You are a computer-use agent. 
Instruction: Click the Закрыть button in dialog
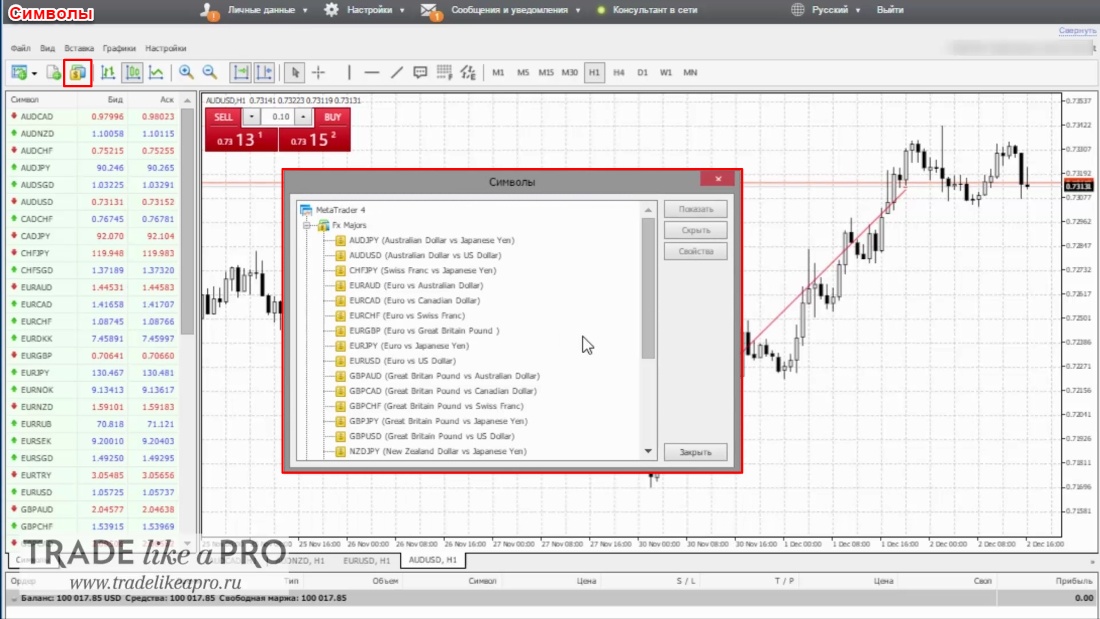(695, 453)
